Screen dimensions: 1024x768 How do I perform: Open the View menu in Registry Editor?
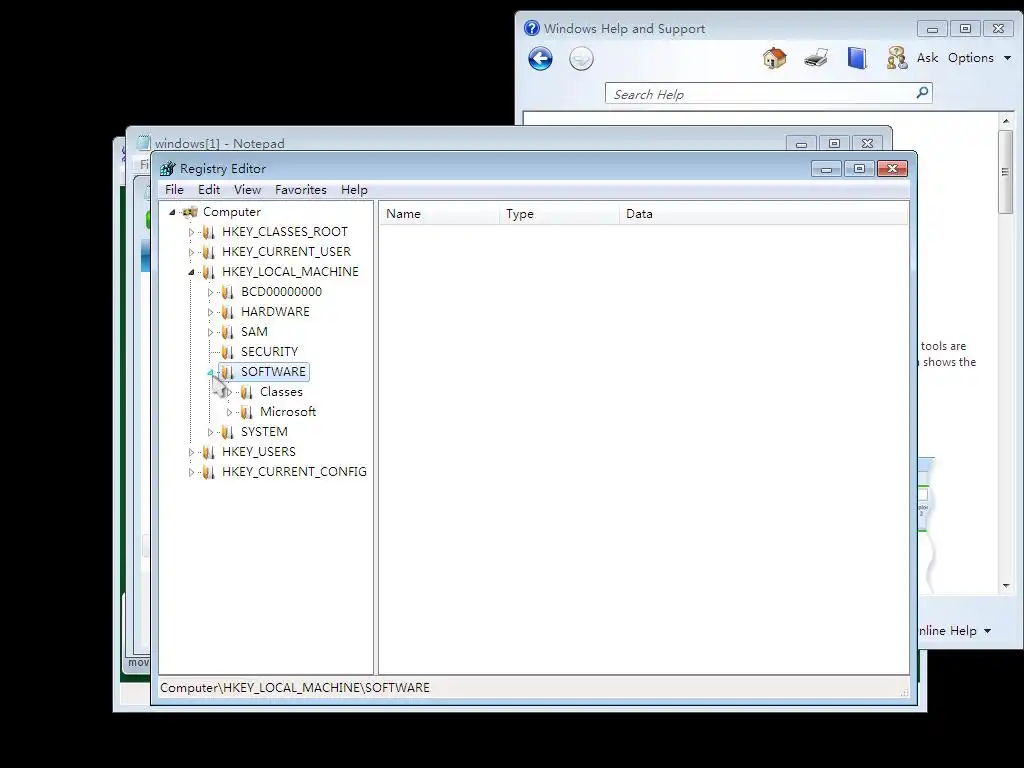248,189
